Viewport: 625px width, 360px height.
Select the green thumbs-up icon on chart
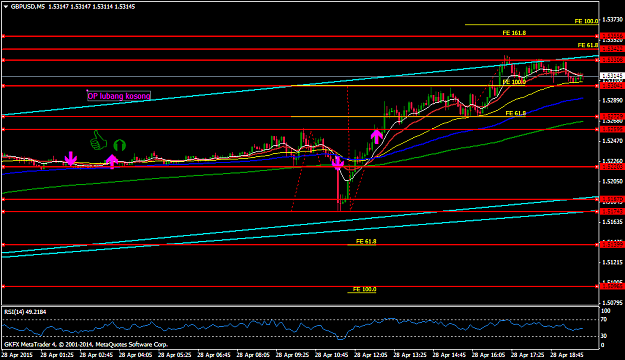pos(98,140)
